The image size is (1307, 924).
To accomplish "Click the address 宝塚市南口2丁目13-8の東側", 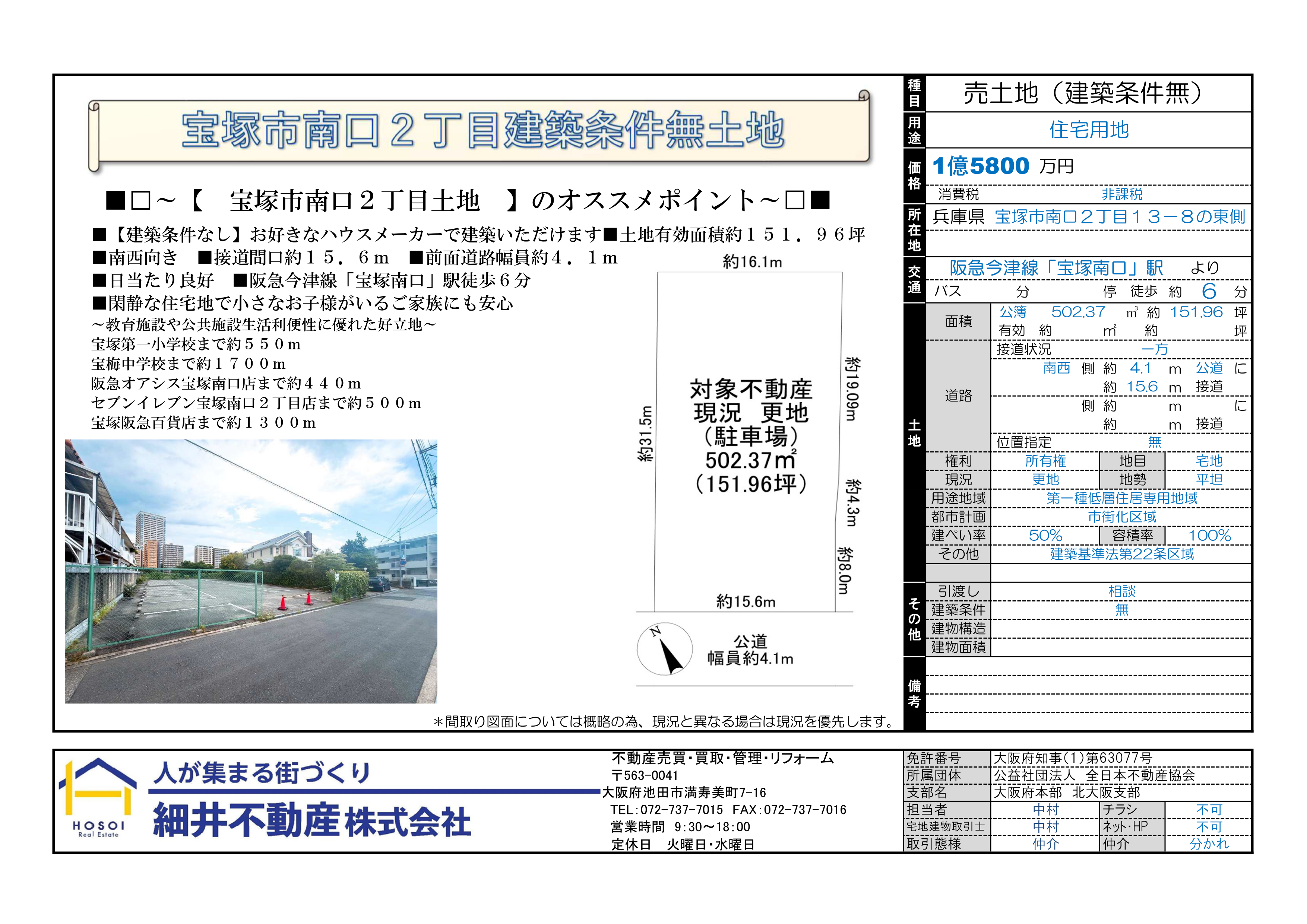I will pos(1120,217).
